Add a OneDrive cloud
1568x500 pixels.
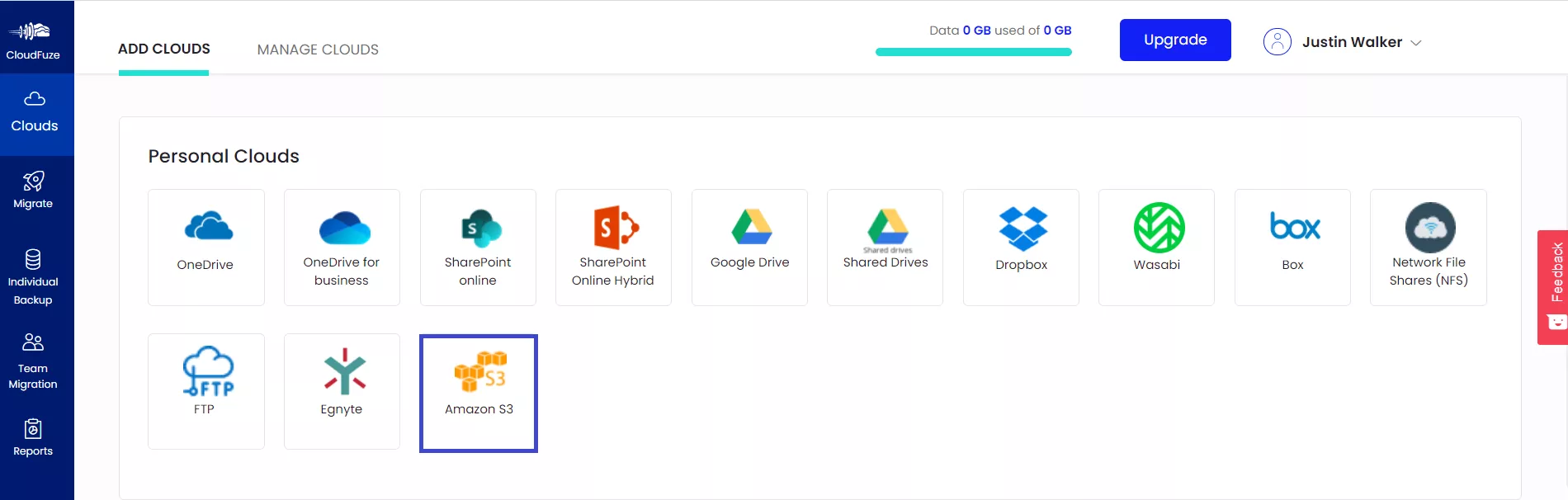pyautogui.click(x=206, y=248)
